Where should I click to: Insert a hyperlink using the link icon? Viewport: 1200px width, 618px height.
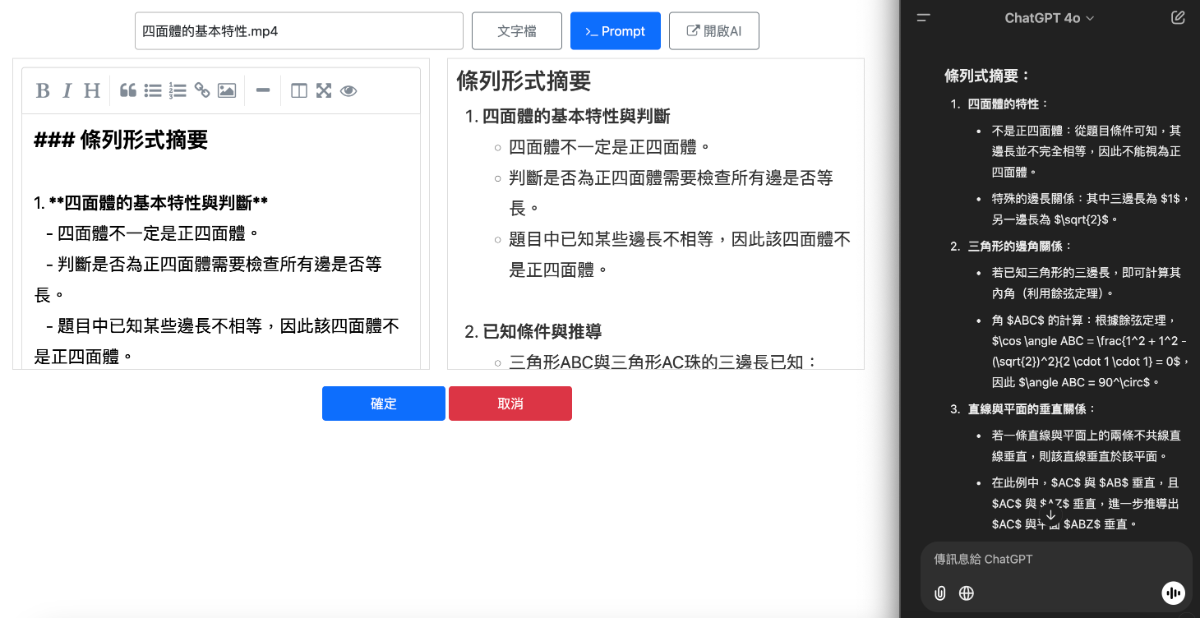click(x=202, y=91)
